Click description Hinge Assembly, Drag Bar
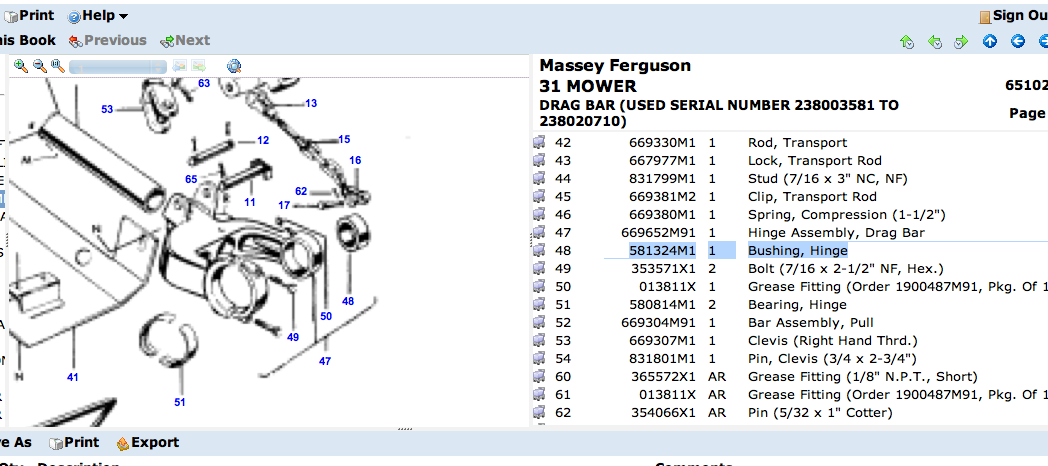Screen dimensions: 1048x466 [836, 233]
